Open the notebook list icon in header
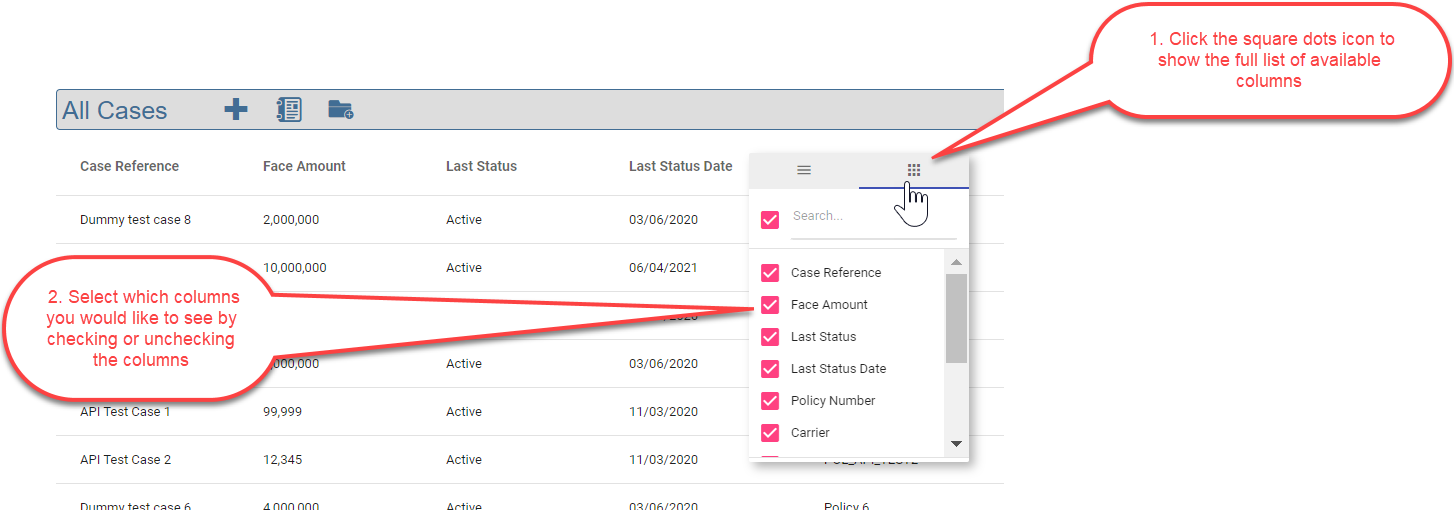Screen dimensions: 1454x510 pos(289,109)
